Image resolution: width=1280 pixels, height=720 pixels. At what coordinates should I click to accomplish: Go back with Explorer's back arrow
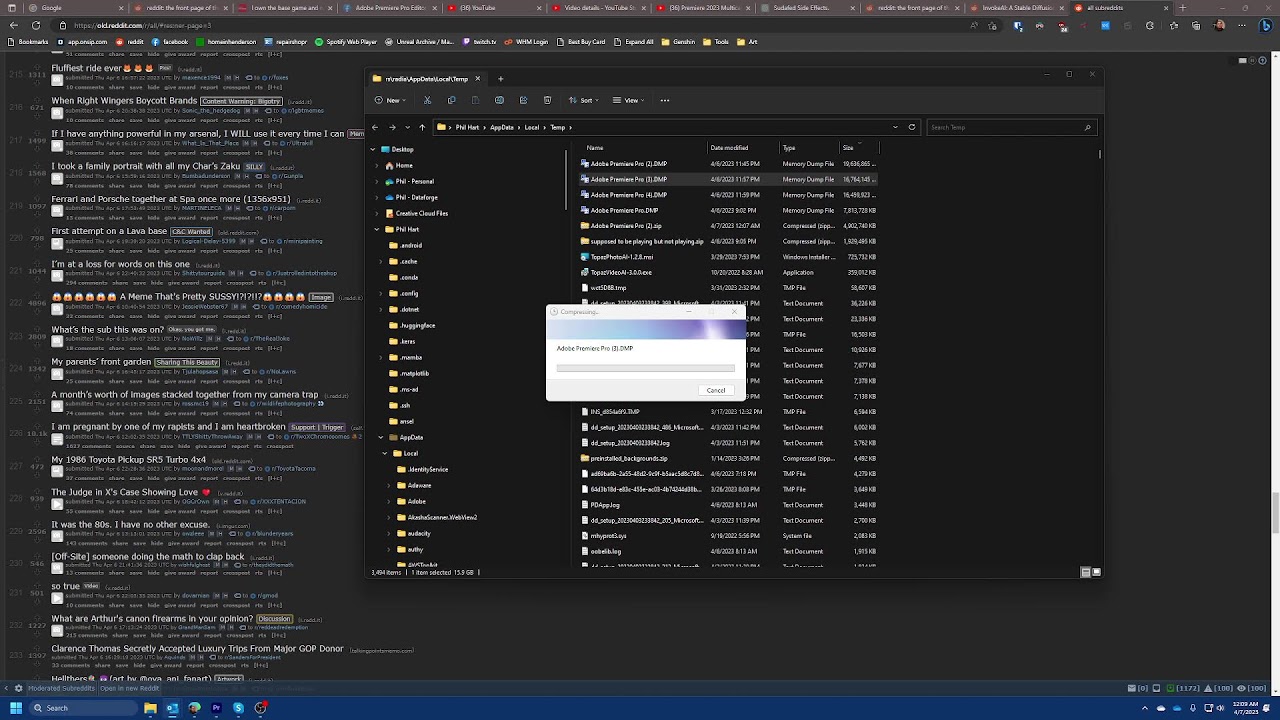(375, 127)
